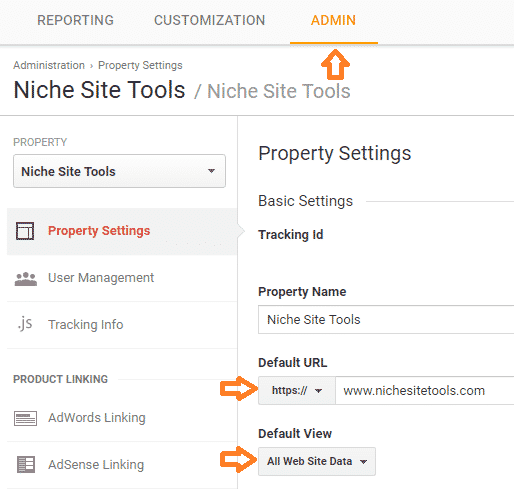514x489 pixels.
Task: Click the Property Name label
Action: pos(302,292)
